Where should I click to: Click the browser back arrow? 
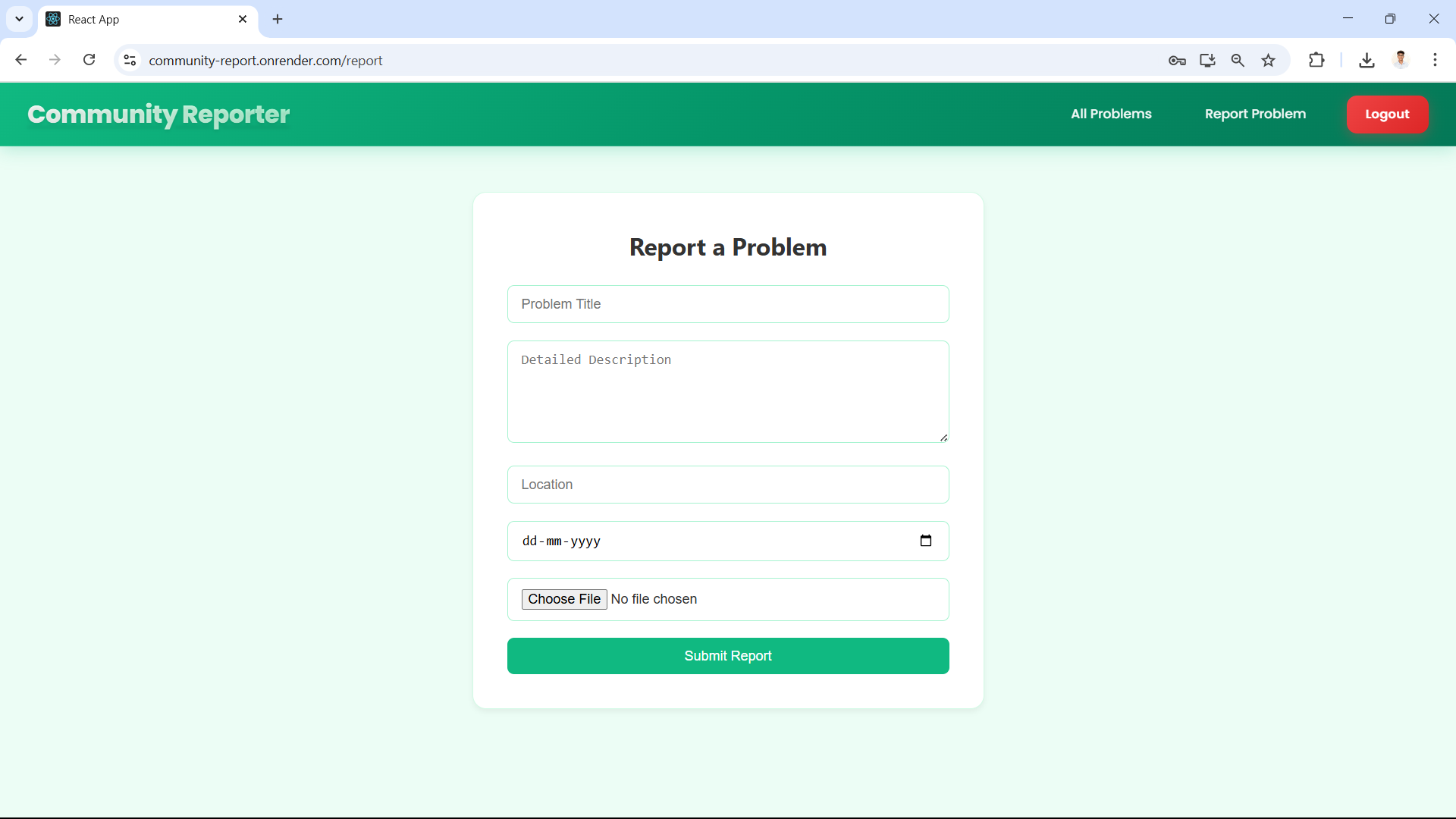point(21,60)
